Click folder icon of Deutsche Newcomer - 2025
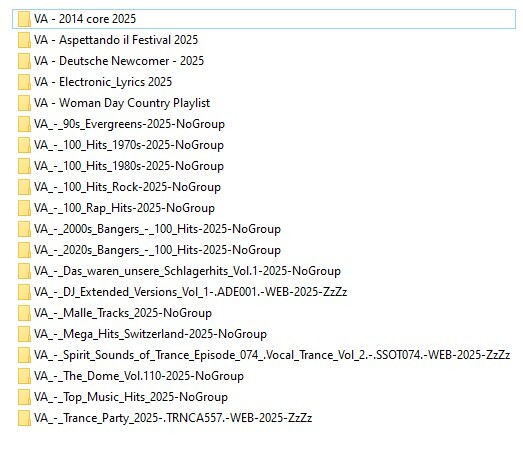This screenshot has width=523, height=457. click(24, 61)
